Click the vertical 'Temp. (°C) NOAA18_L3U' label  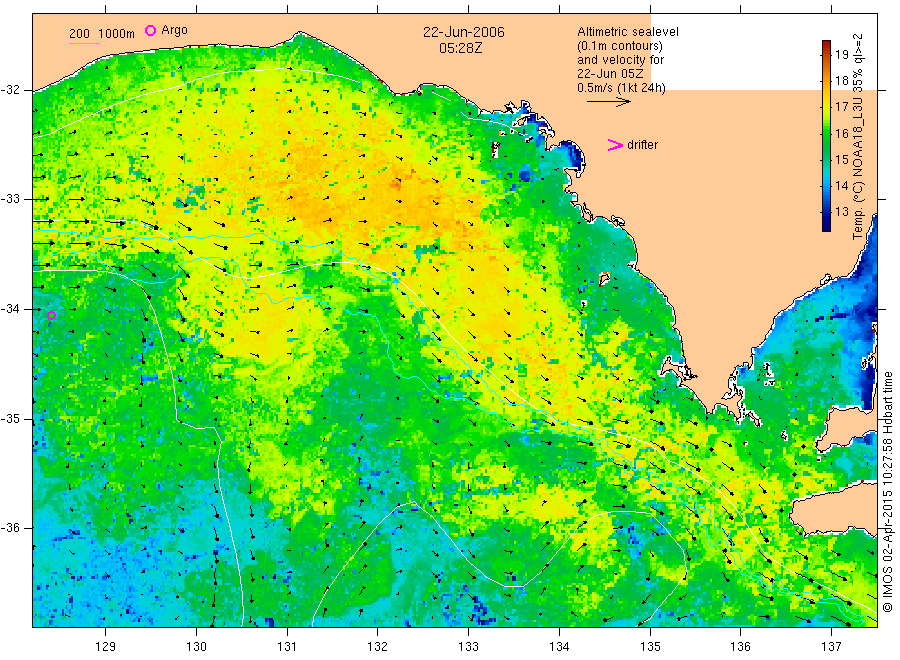click(858, 137)
